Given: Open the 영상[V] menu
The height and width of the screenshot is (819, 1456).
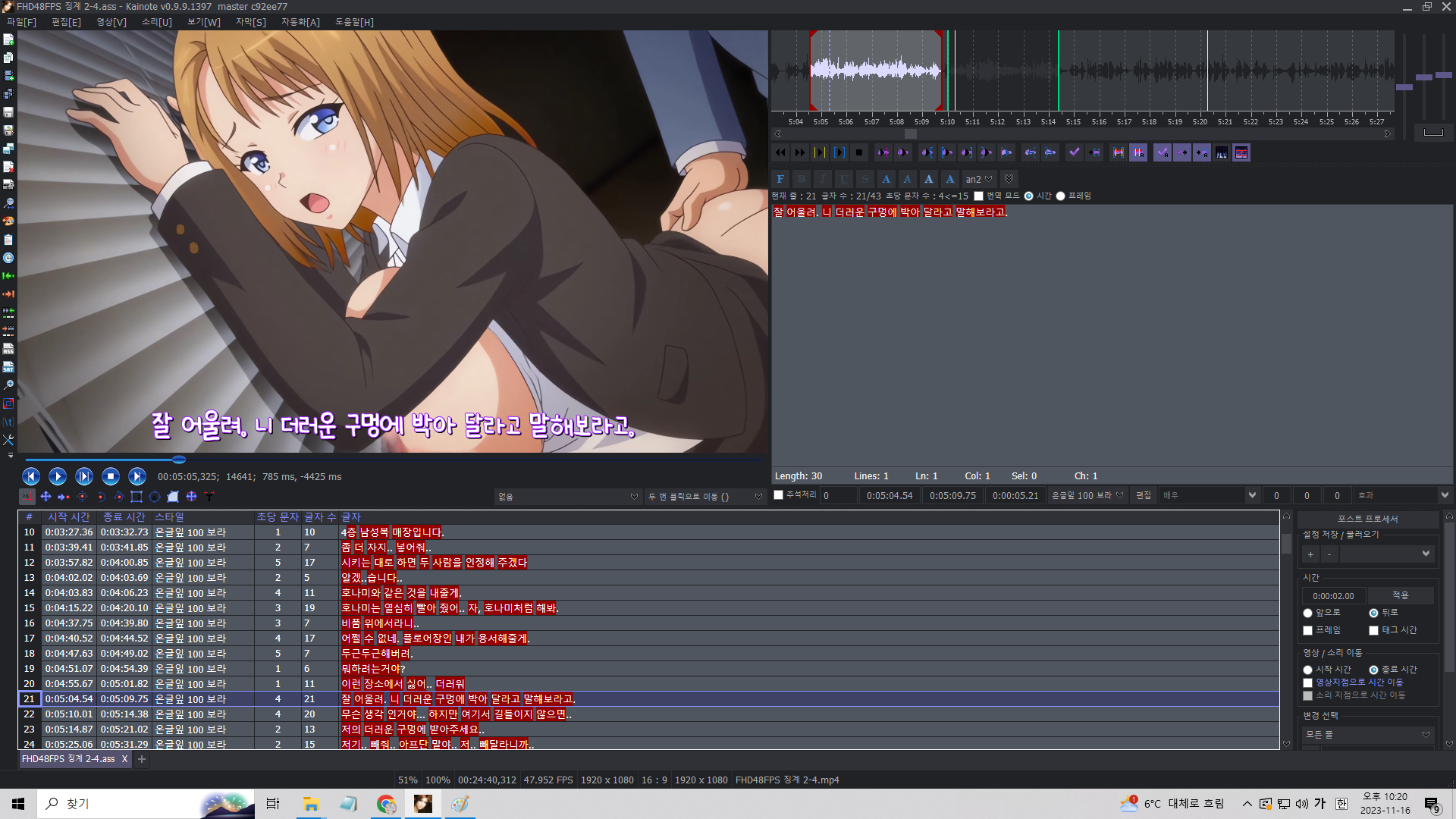Looking at the screenshot, I should pyautogui.click(x=111, y=22).
